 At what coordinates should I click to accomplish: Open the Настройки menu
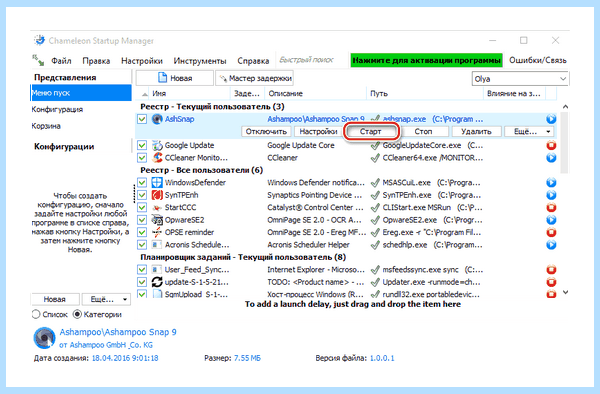click(142, 60)
